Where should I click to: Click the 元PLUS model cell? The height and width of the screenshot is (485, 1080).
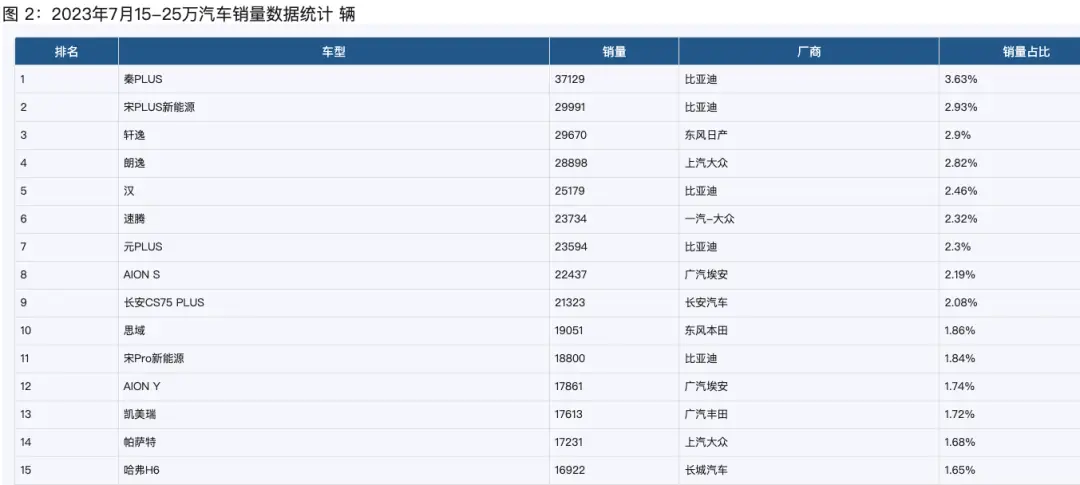pos(142,247)
